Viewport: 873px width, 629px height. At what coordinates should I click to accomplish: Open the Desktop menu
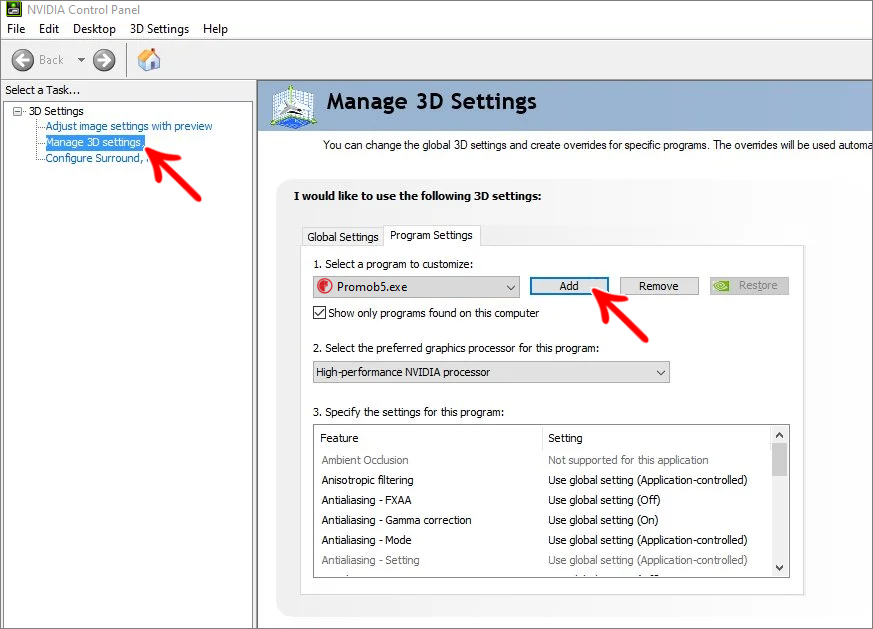94,29
